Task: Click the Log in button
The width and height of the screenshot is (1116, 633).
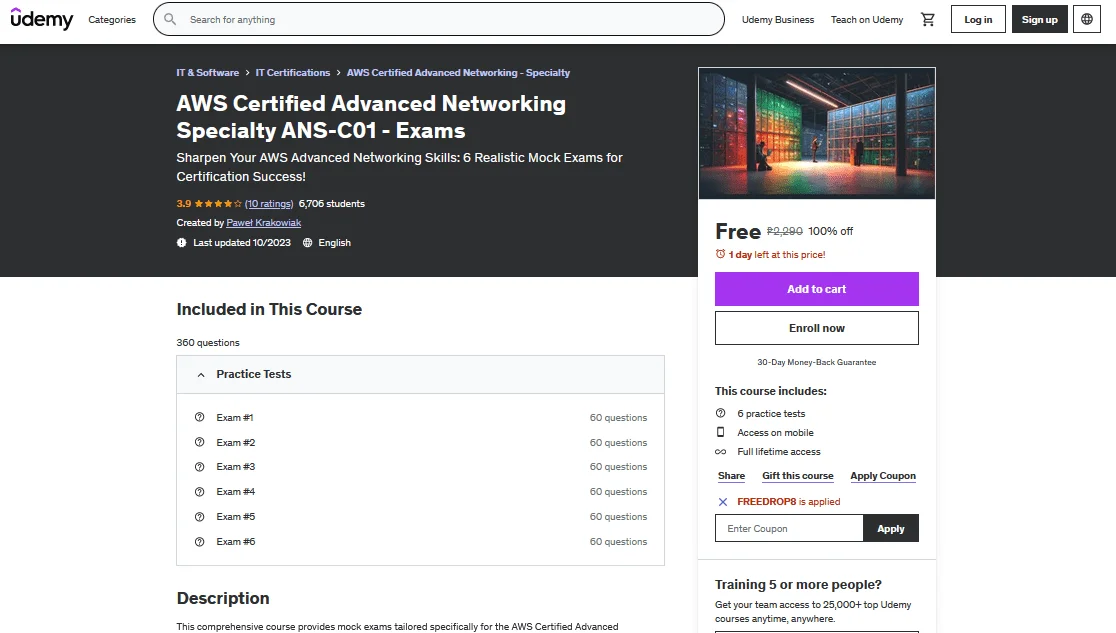Action: [978, 19]
